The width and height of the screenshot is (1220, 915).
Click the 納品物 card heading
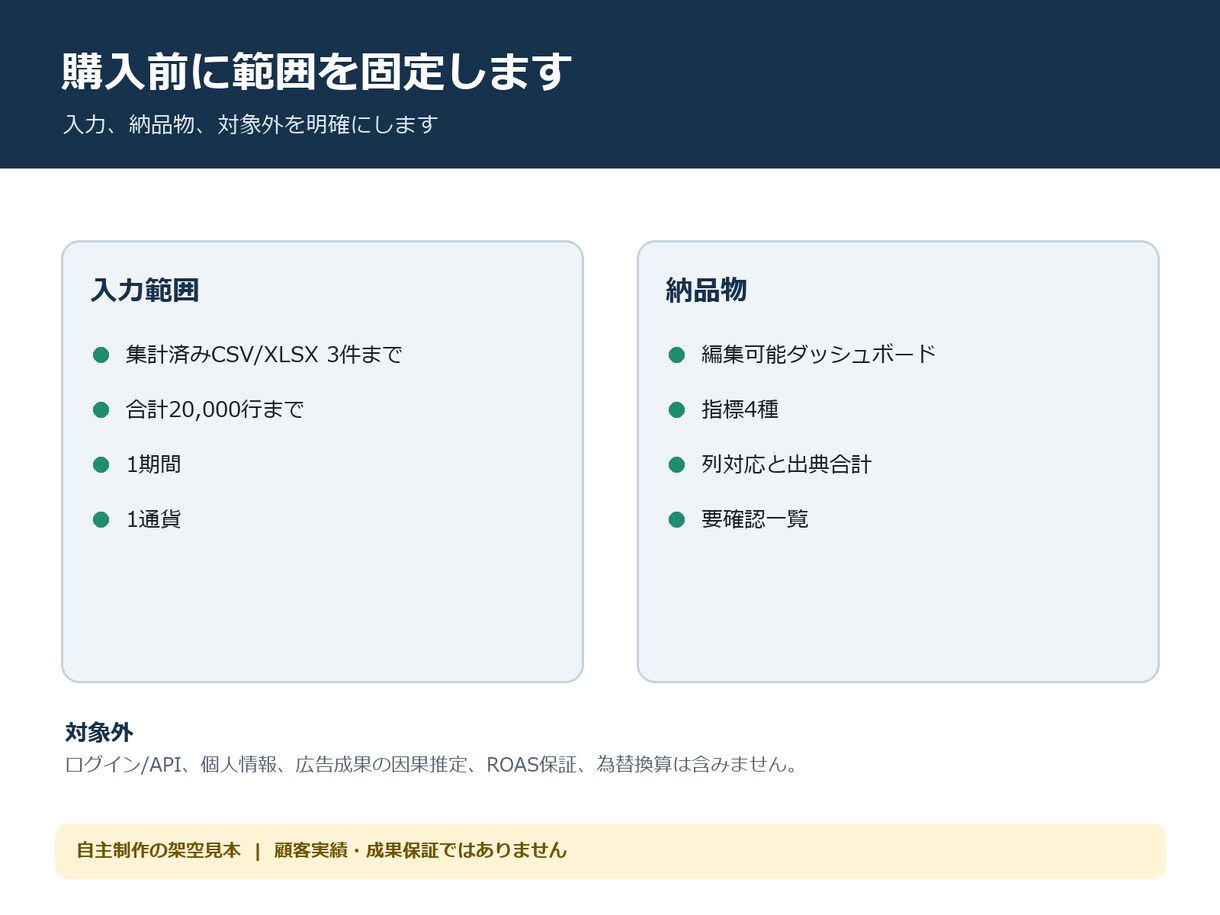pos(707,290)
